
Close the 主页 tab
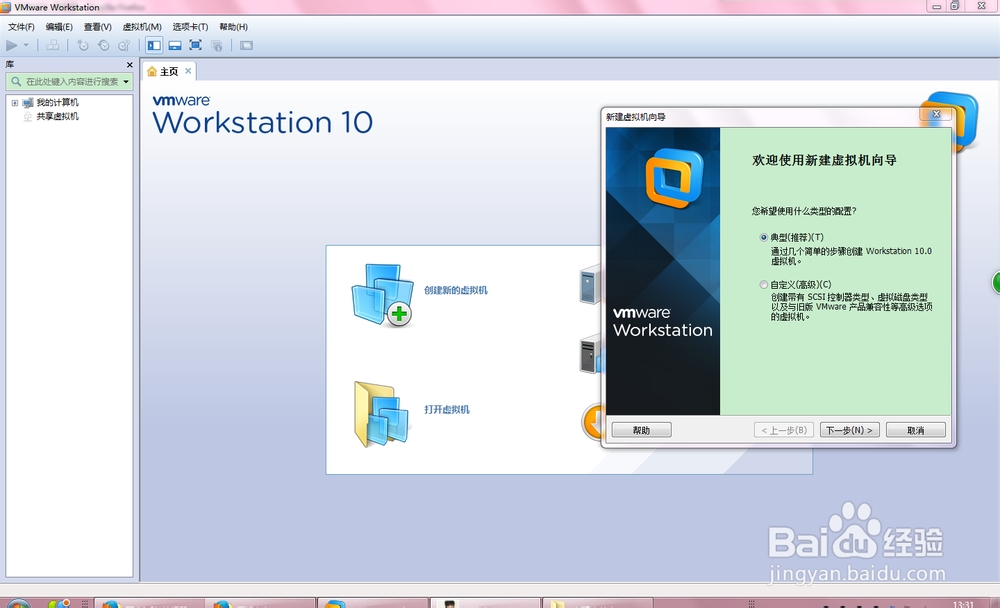click(x=188, y=71)
